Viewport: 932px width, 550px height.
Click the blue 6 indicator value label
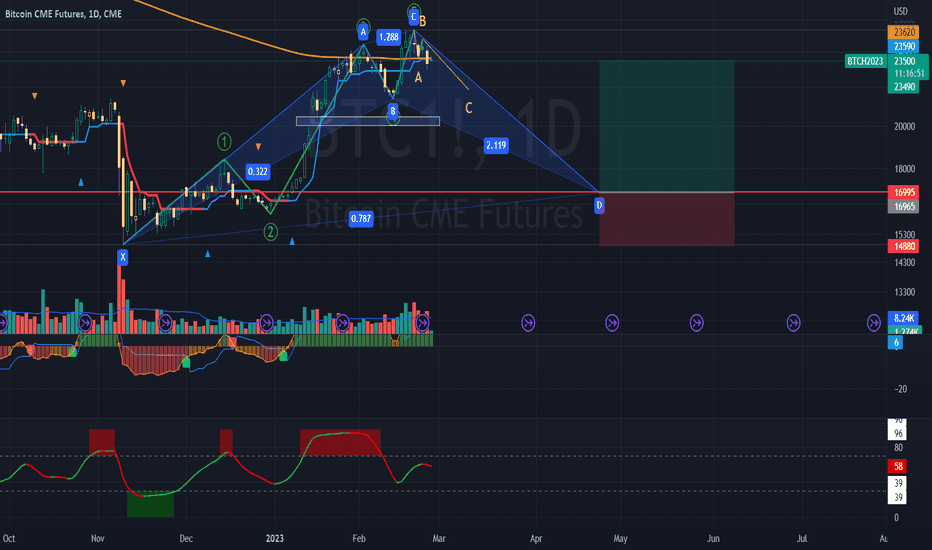coord(896,342)
